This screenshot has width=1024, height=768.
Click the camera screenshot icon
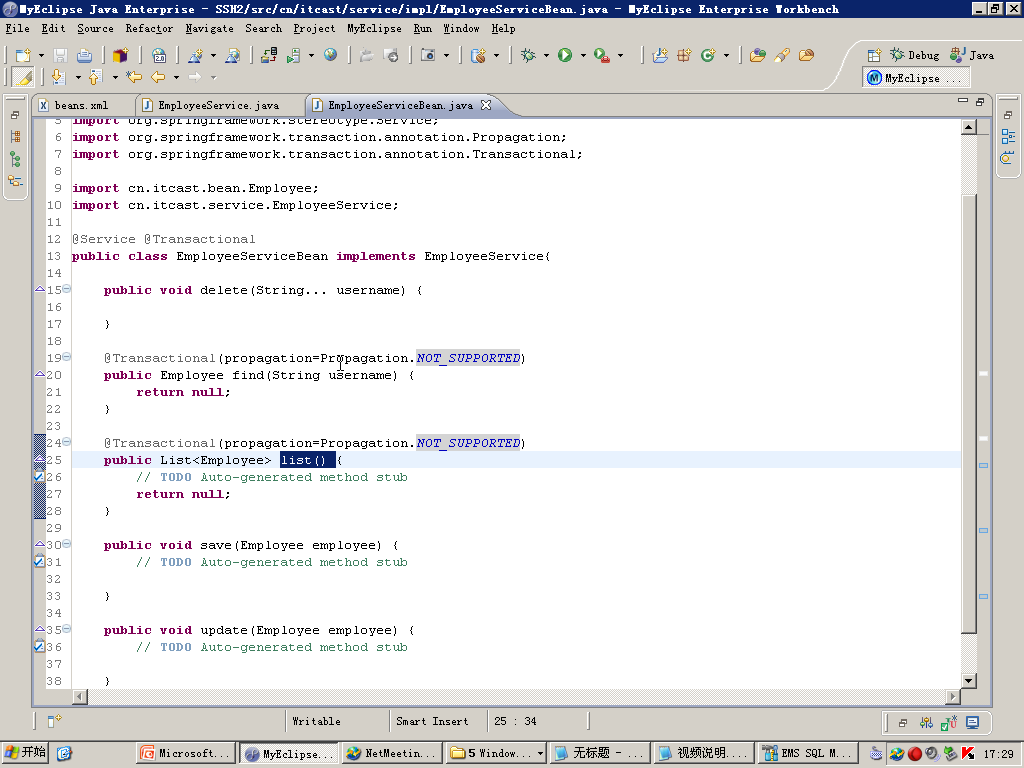(x=428, y=55)
